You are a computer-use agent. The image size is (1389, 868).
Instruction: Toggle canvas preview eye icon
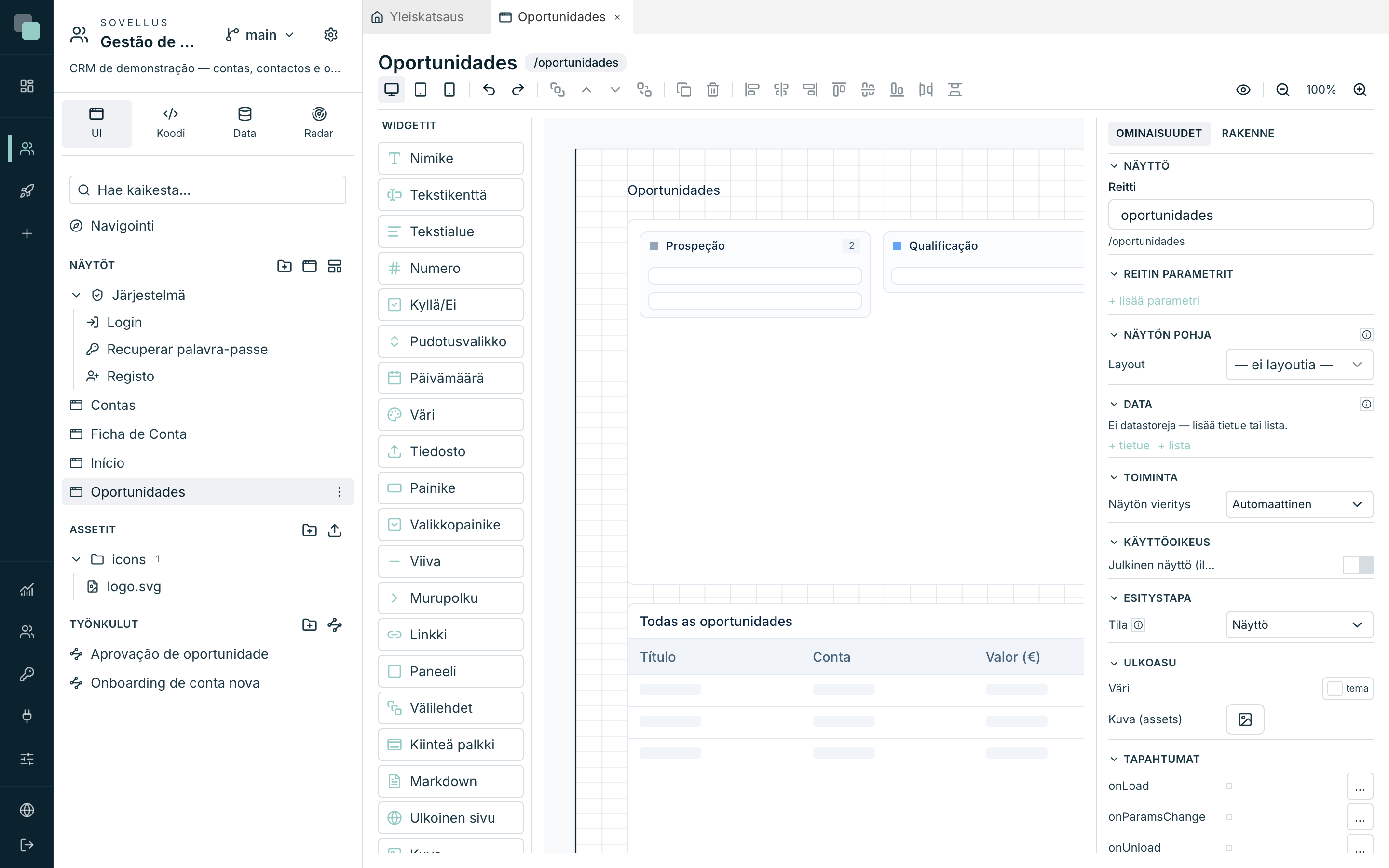pyautogui.click(x=1243, y=90)
